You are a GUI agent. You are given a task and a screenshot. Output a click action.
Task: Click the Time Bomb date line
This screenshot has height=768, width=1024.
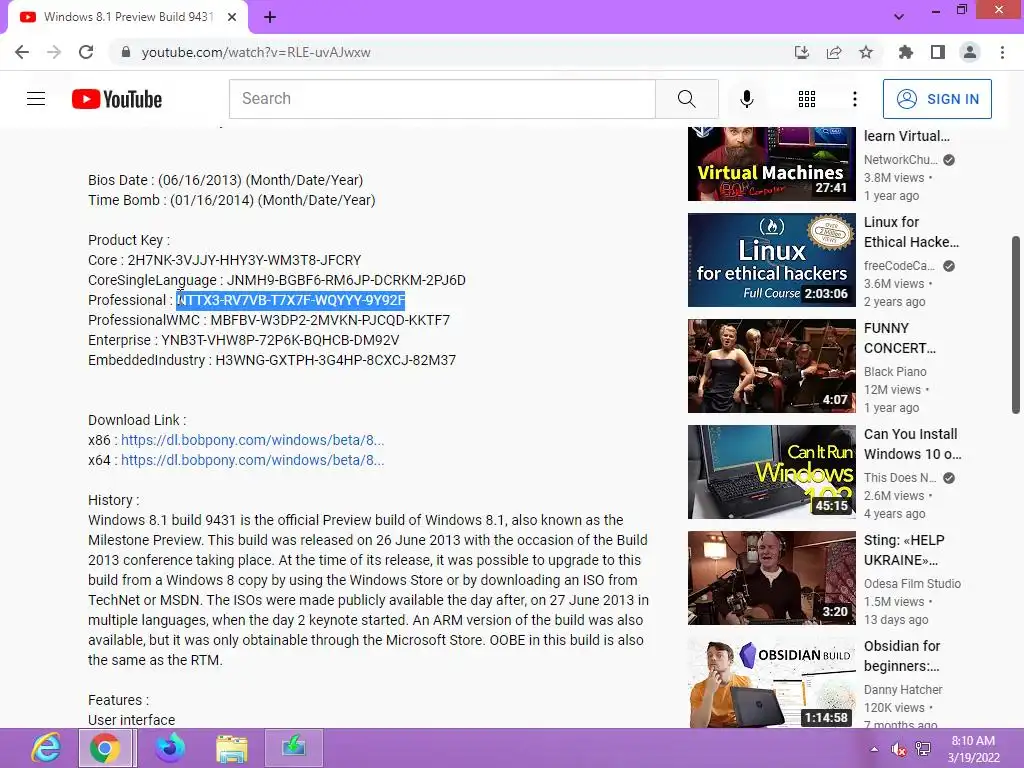point(232,200)
